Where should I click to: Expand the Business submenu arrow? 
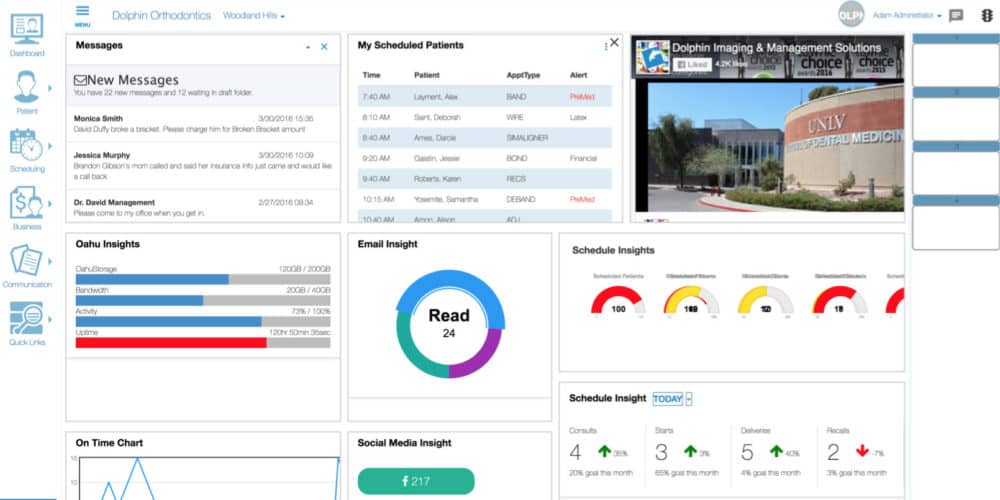[x=50, y=203]
